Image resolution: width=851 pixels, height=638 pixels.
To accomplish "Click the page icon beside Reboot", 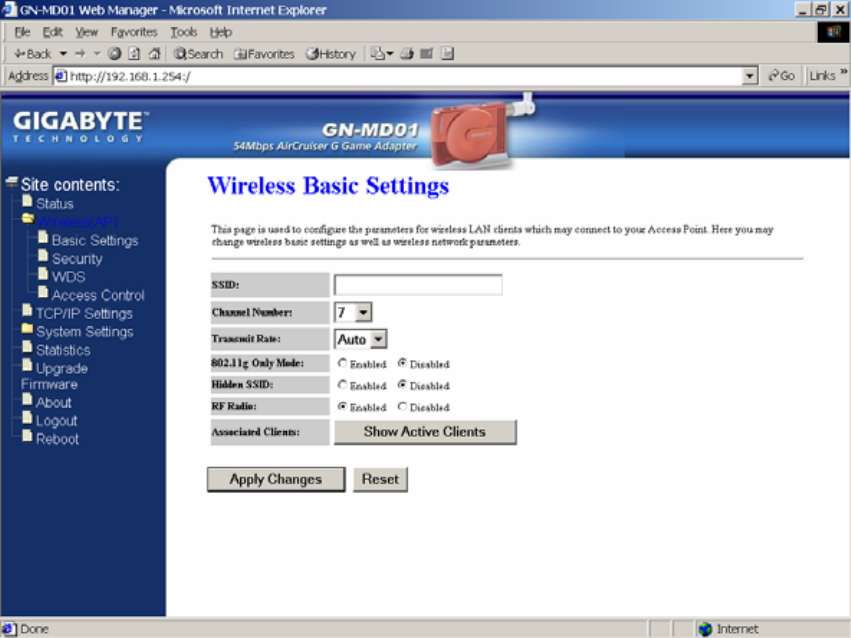I will coord(27,436).
